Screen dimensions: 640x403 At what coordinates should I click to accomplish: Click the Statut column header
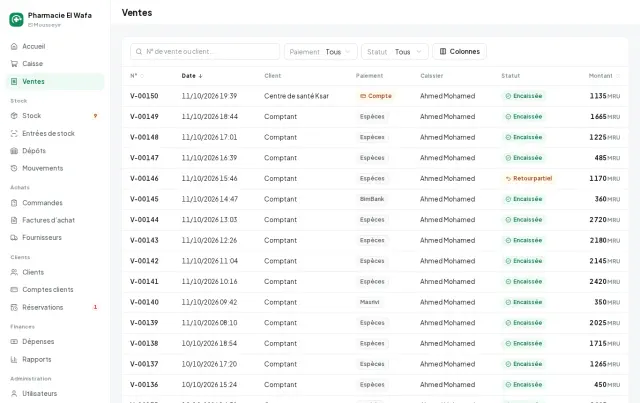coord(511,76)
